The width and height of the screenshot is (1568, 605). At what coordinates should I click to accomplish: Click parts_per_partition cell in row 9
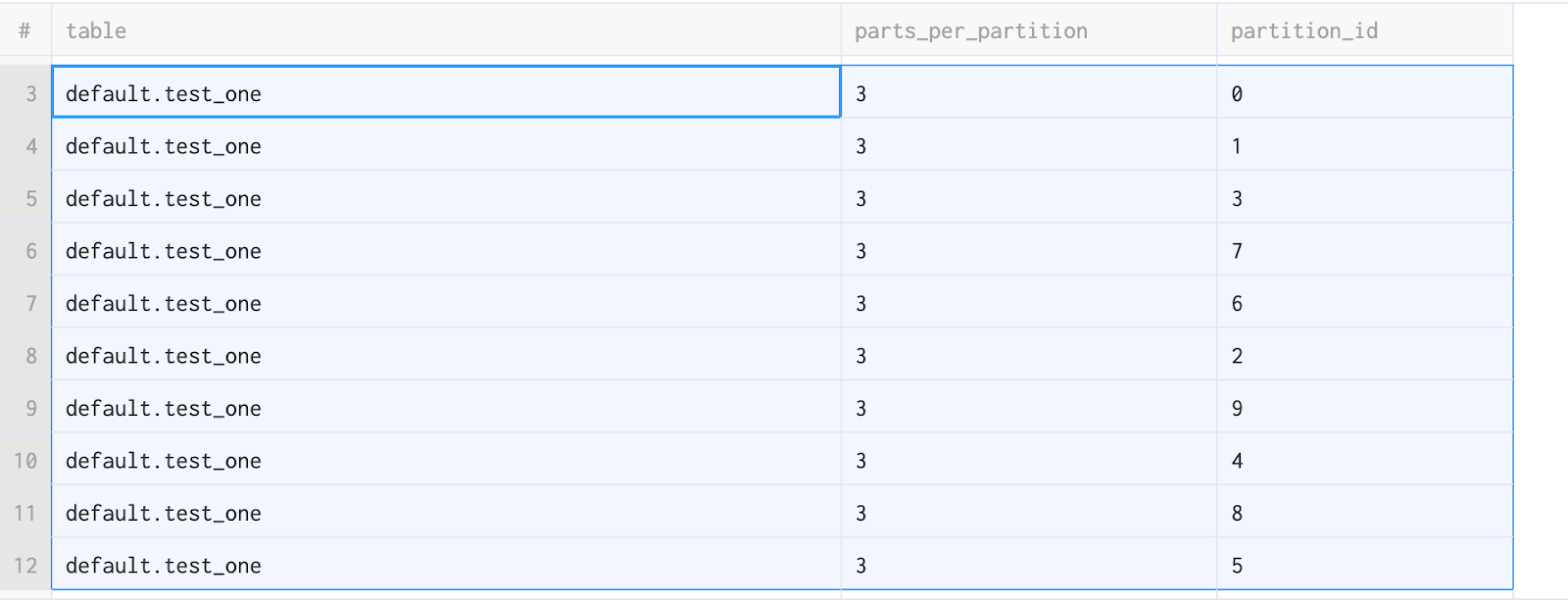click(1028, 409)
